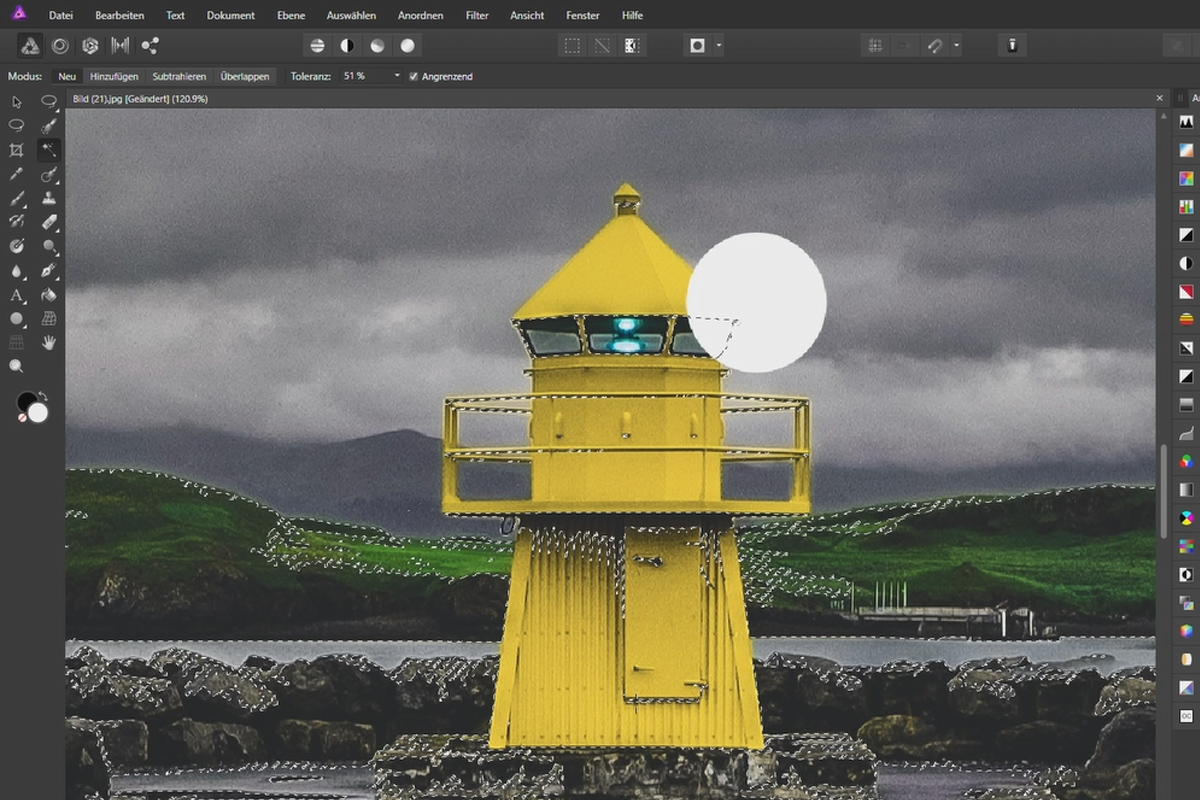The width and height of the screenshot is (1200, 800).
Task: Select the Artistic Text tool
Action: (x=17, y=295)
